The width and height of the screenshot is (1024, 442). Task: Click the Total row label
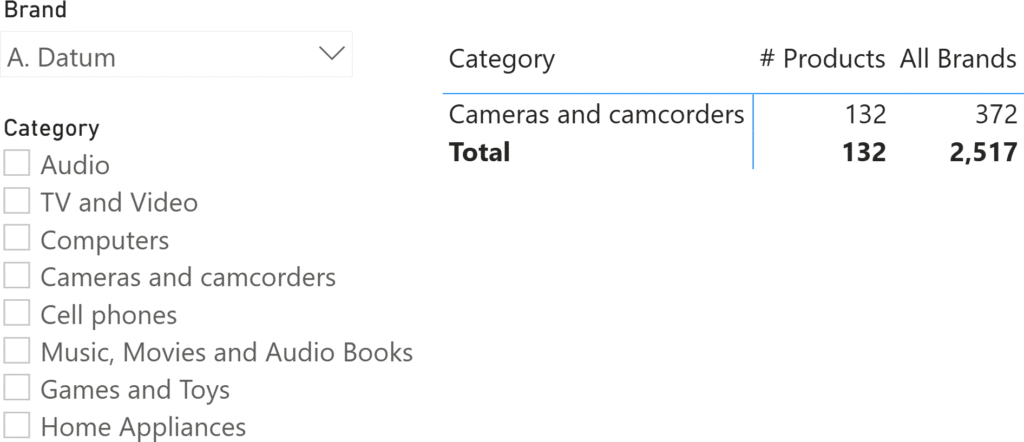coord(479,152)
